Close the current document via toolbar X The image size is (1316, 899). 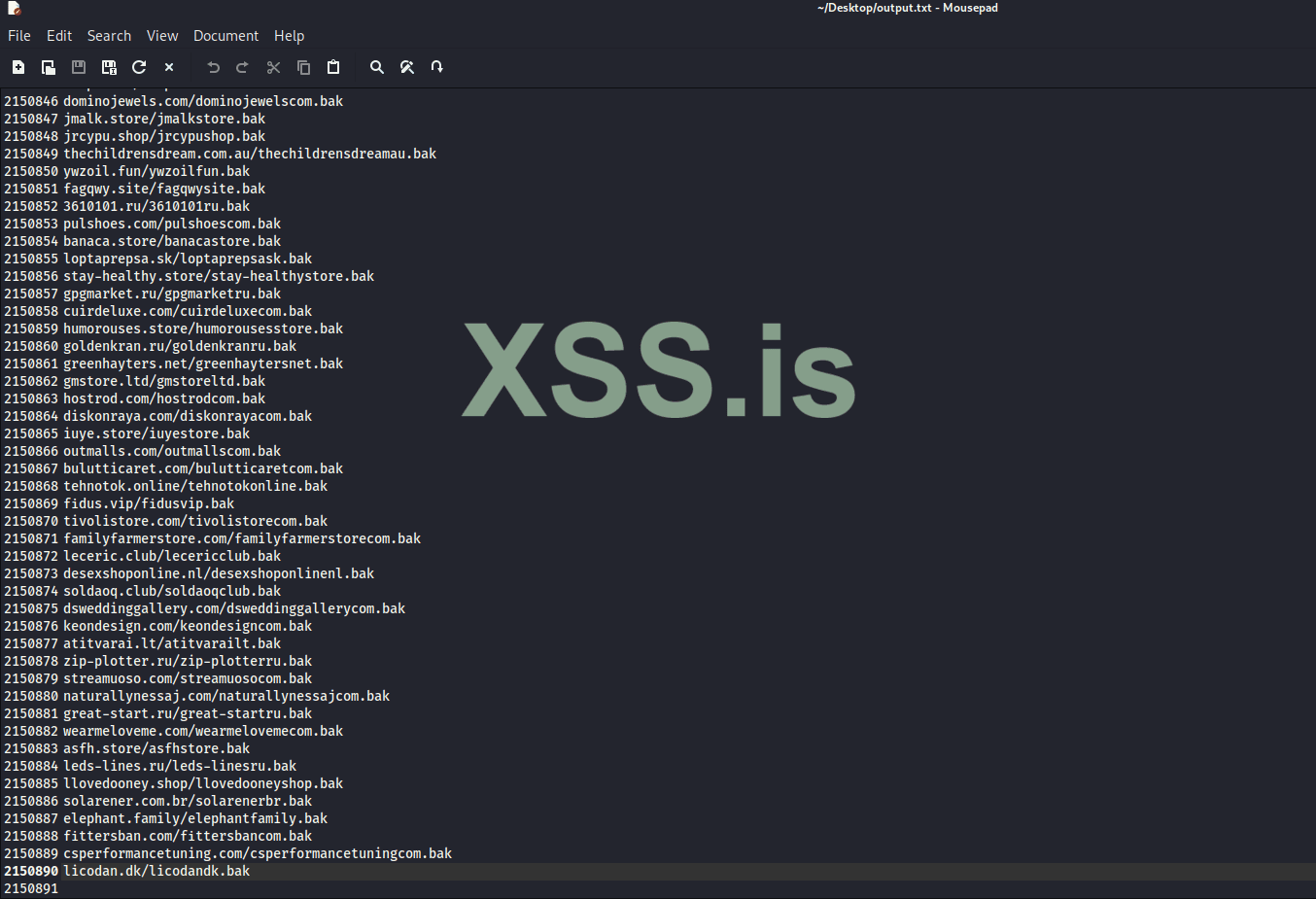(x=169, y=67)
